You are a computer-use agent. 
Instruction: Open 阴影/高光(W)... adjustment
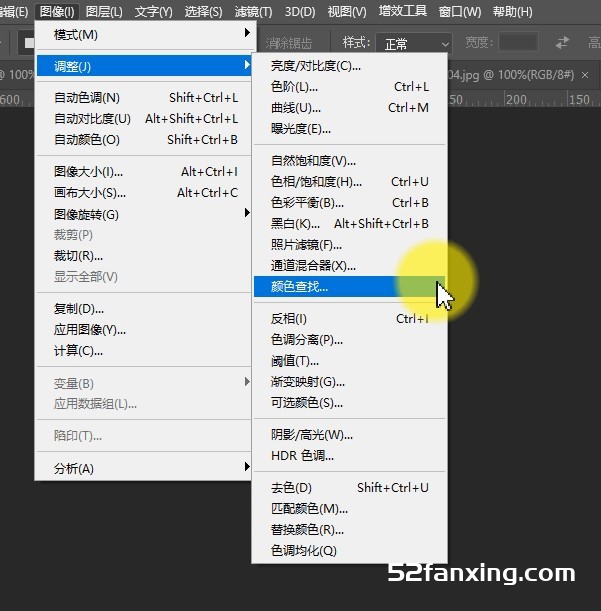coord(349,434)
